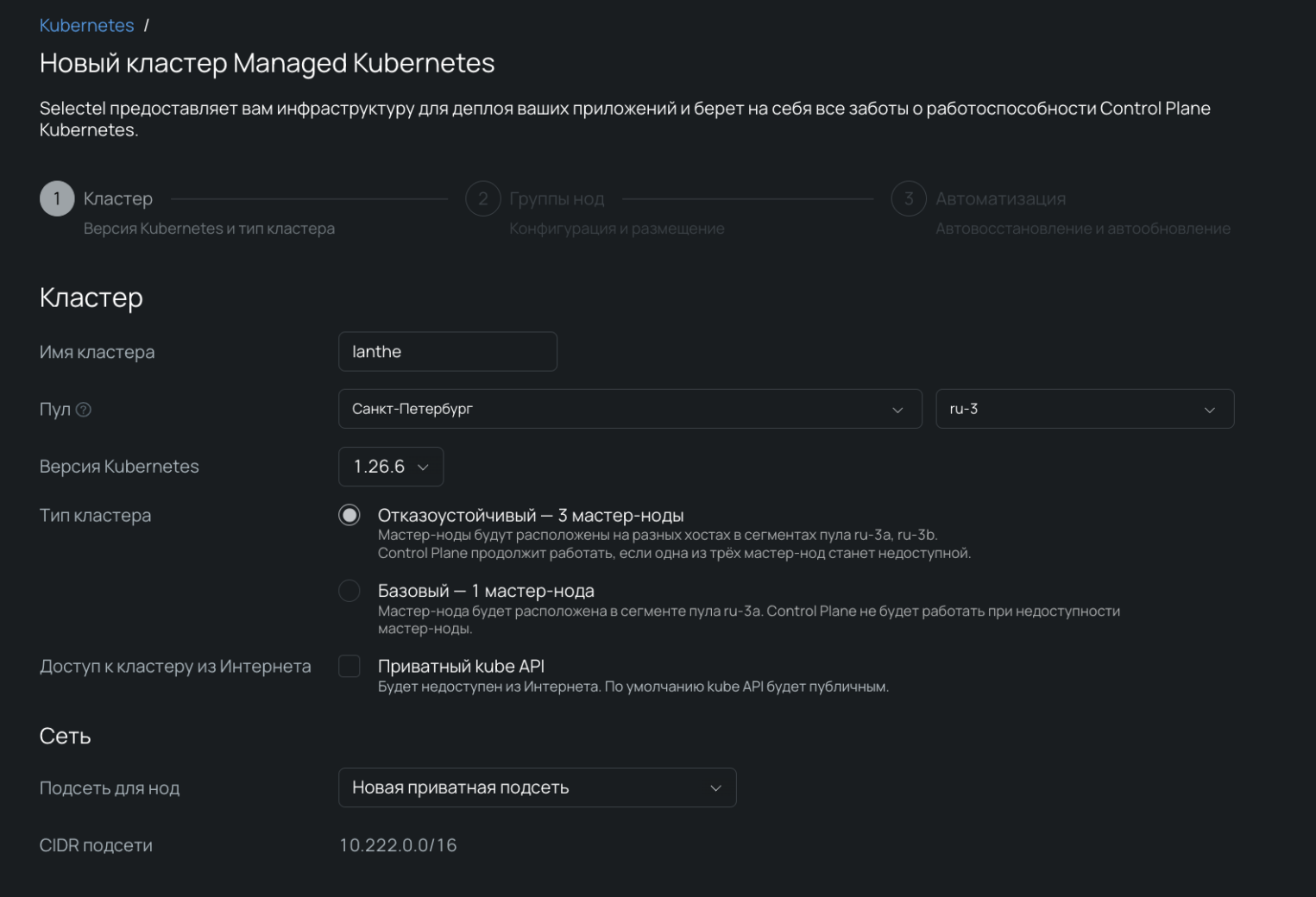Click the Сеть section heading
This screenshot has height=897, width=1316.
click(x=66, y=736)
